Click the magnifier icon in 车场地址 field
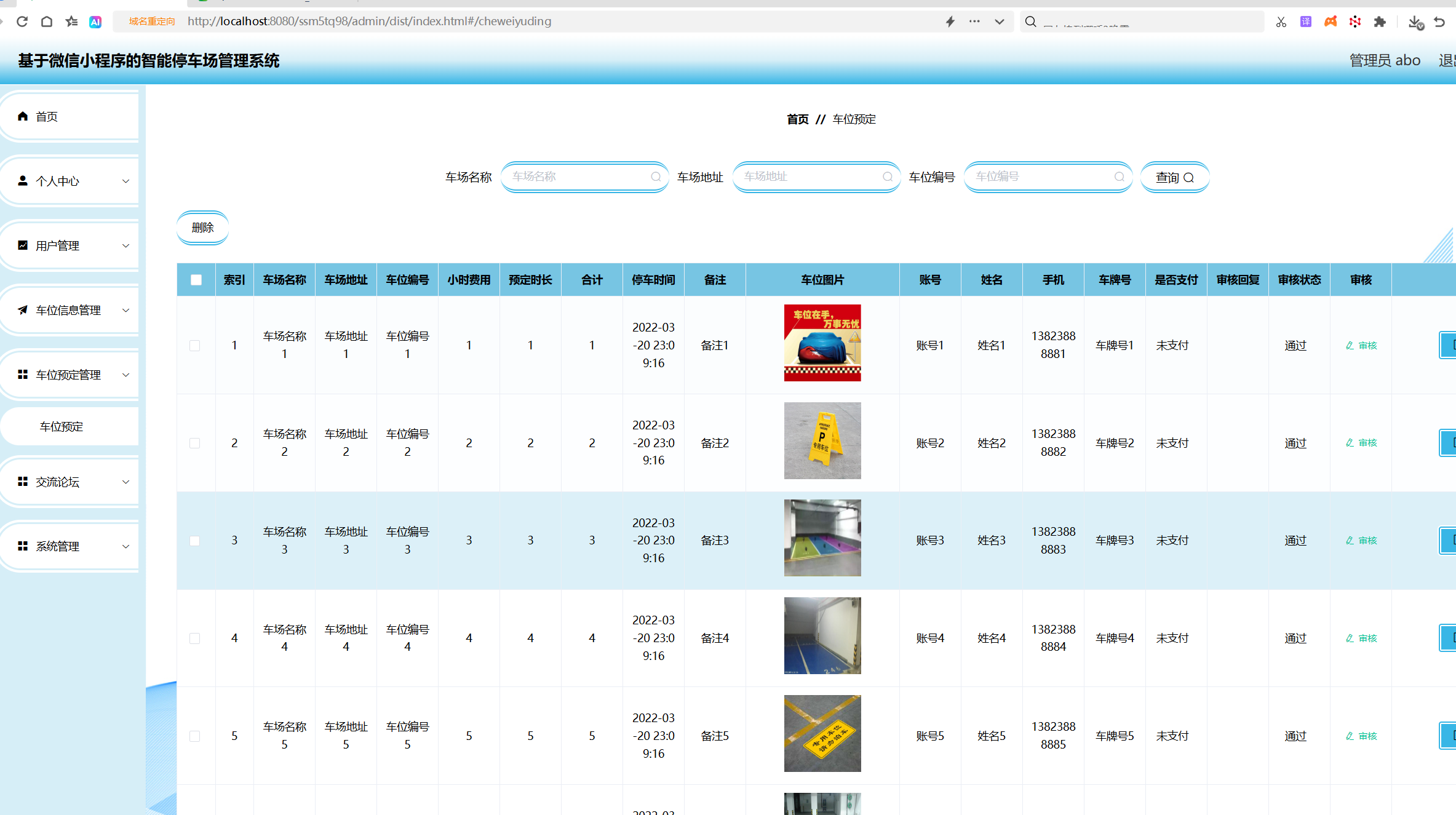1456x815 pixels. coord(888,177)
